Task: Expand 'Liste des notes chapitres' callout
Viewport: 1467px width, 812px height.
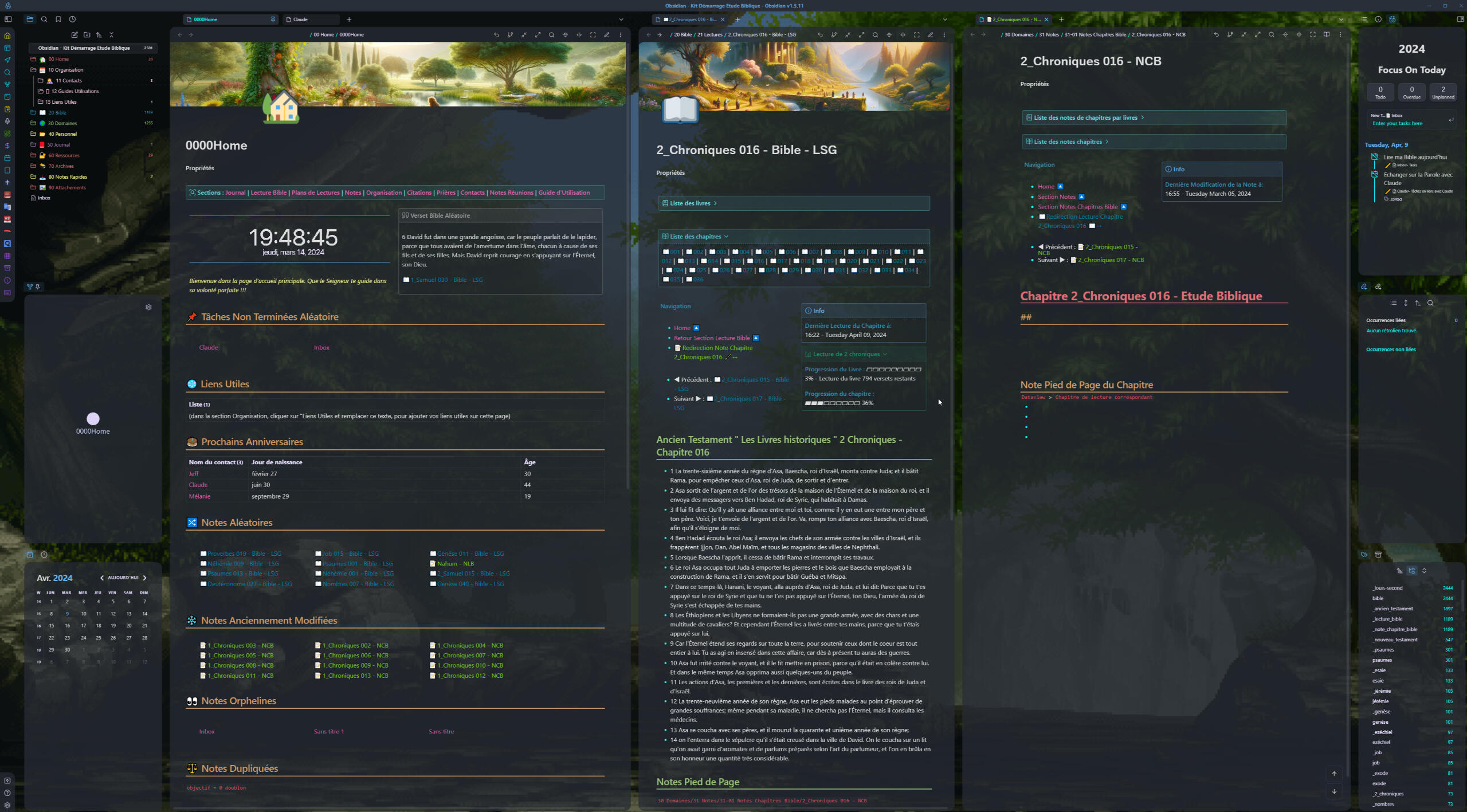Action: coord(1154,142)
